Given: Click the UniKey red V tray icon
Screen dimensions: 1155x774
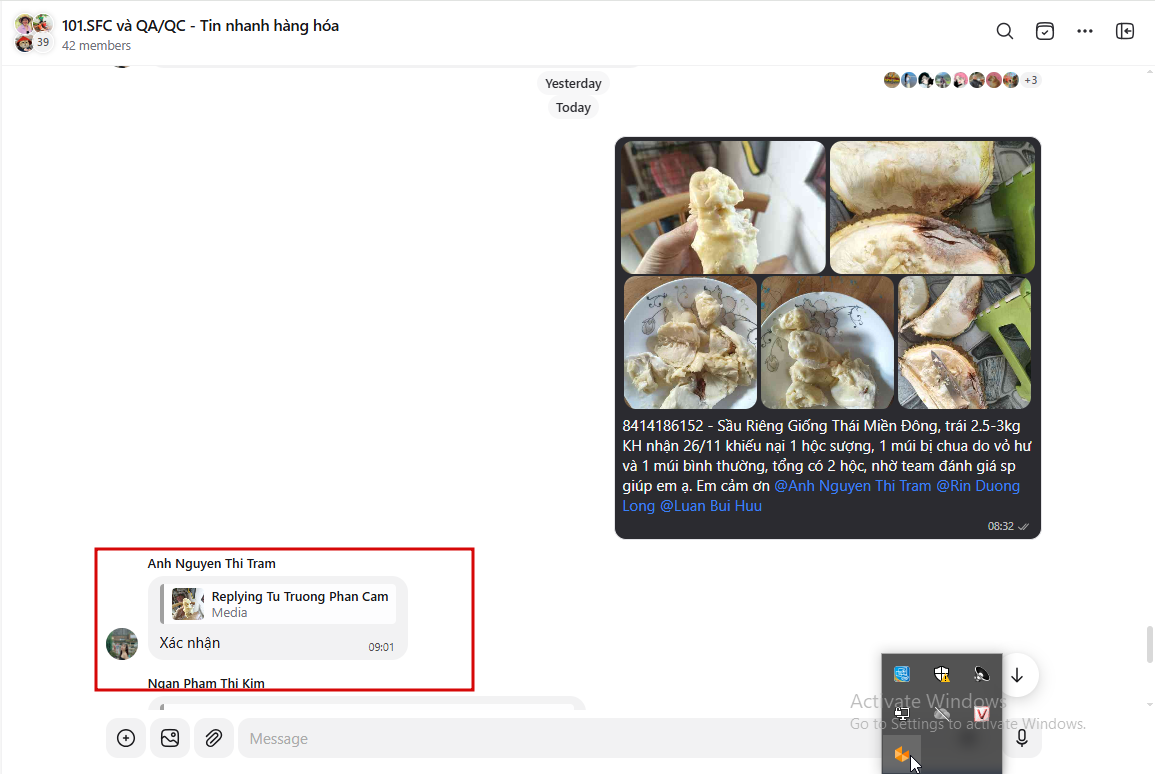Looking at the screenshot, I should [x=981, y=714].
